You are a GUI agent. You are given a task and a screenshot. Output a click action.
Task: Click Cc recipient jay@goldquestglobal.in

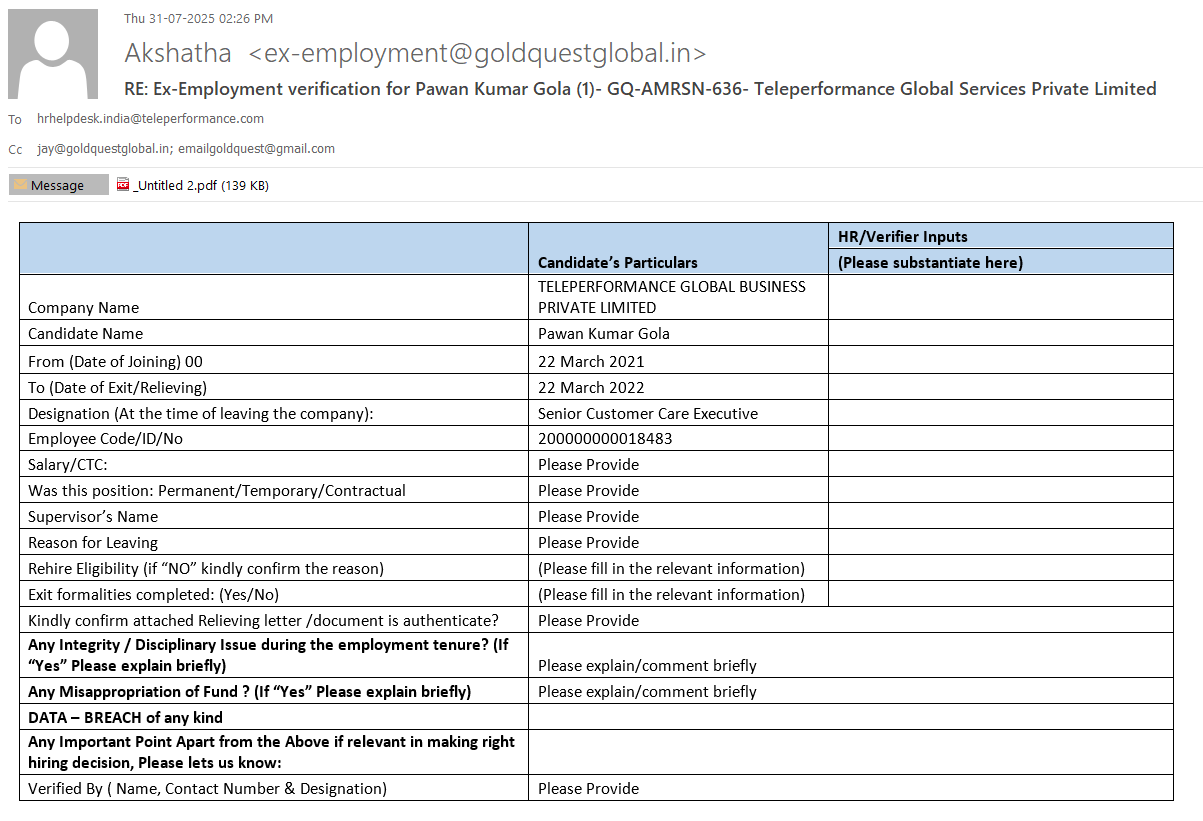(x=103, y=148)
